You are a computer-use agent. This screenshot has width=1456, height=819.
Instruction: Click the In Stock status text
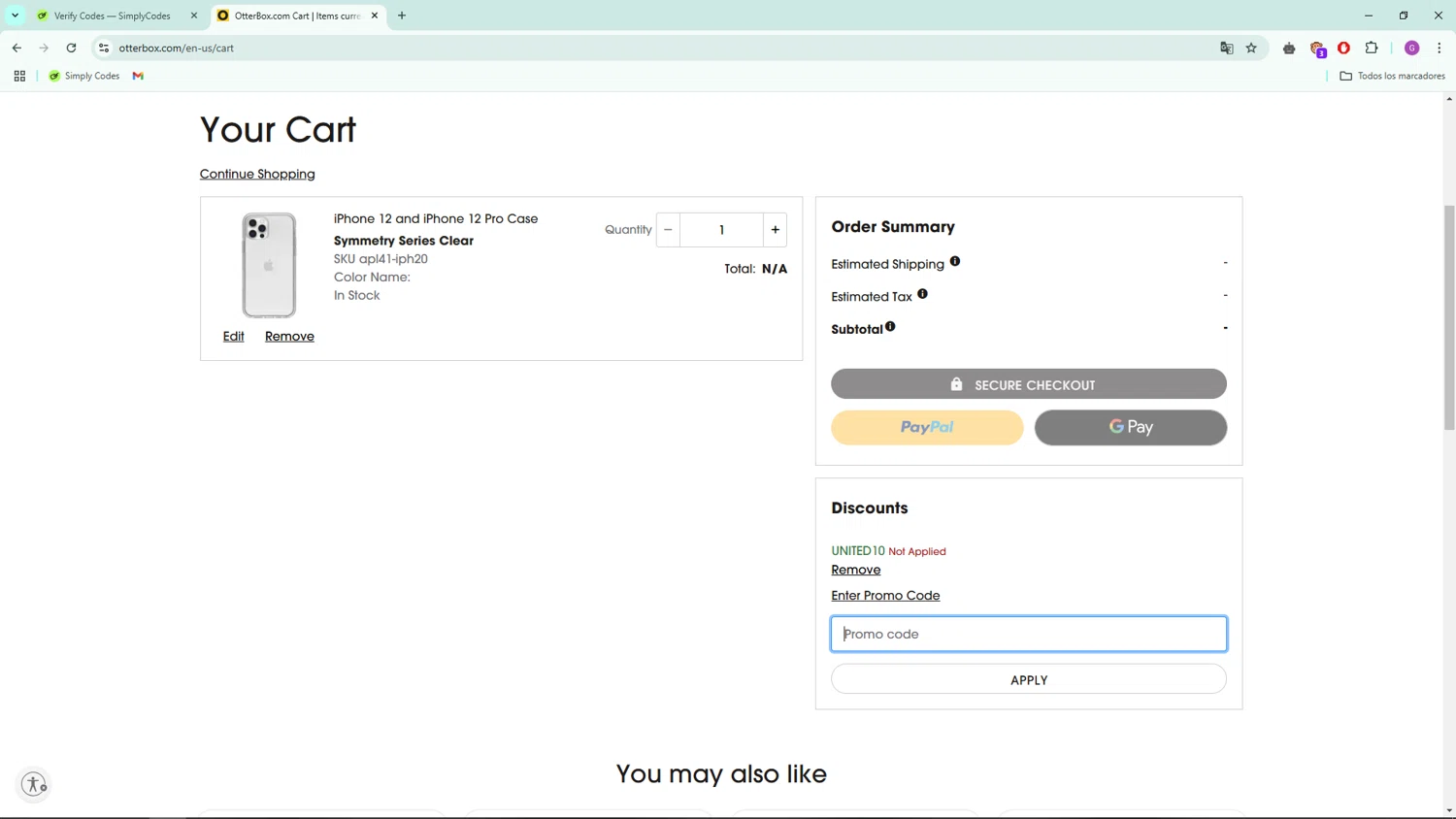tap(356, 295)
